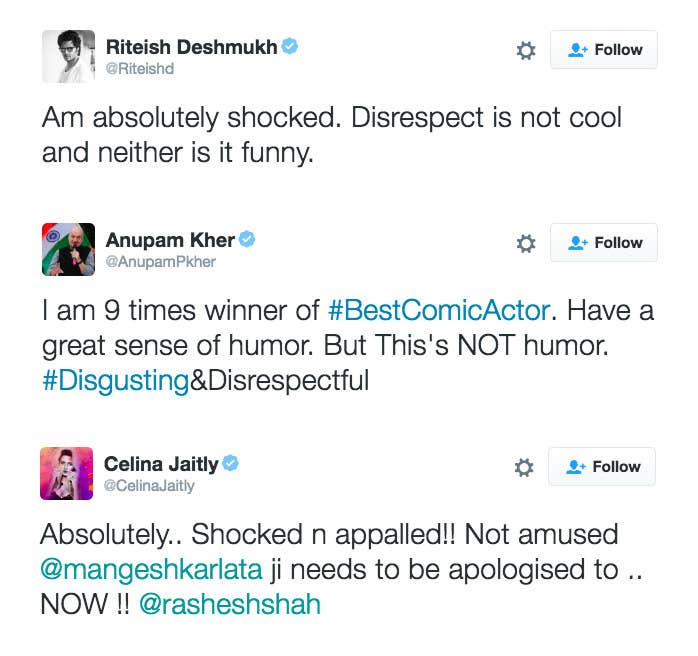Open gear options on Celina Jaitly's tweet

pos(524,468)
